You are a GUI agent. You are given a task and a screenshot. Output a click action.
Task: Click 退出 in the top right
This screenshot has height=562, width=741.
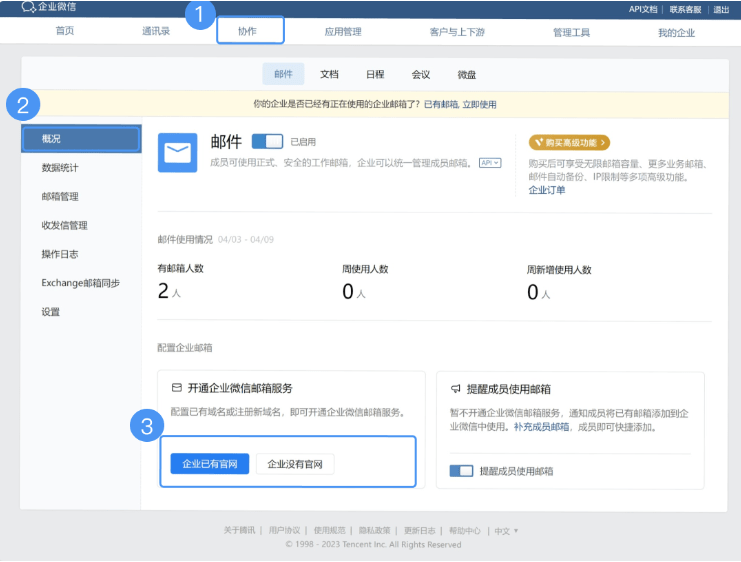point(720,9)
